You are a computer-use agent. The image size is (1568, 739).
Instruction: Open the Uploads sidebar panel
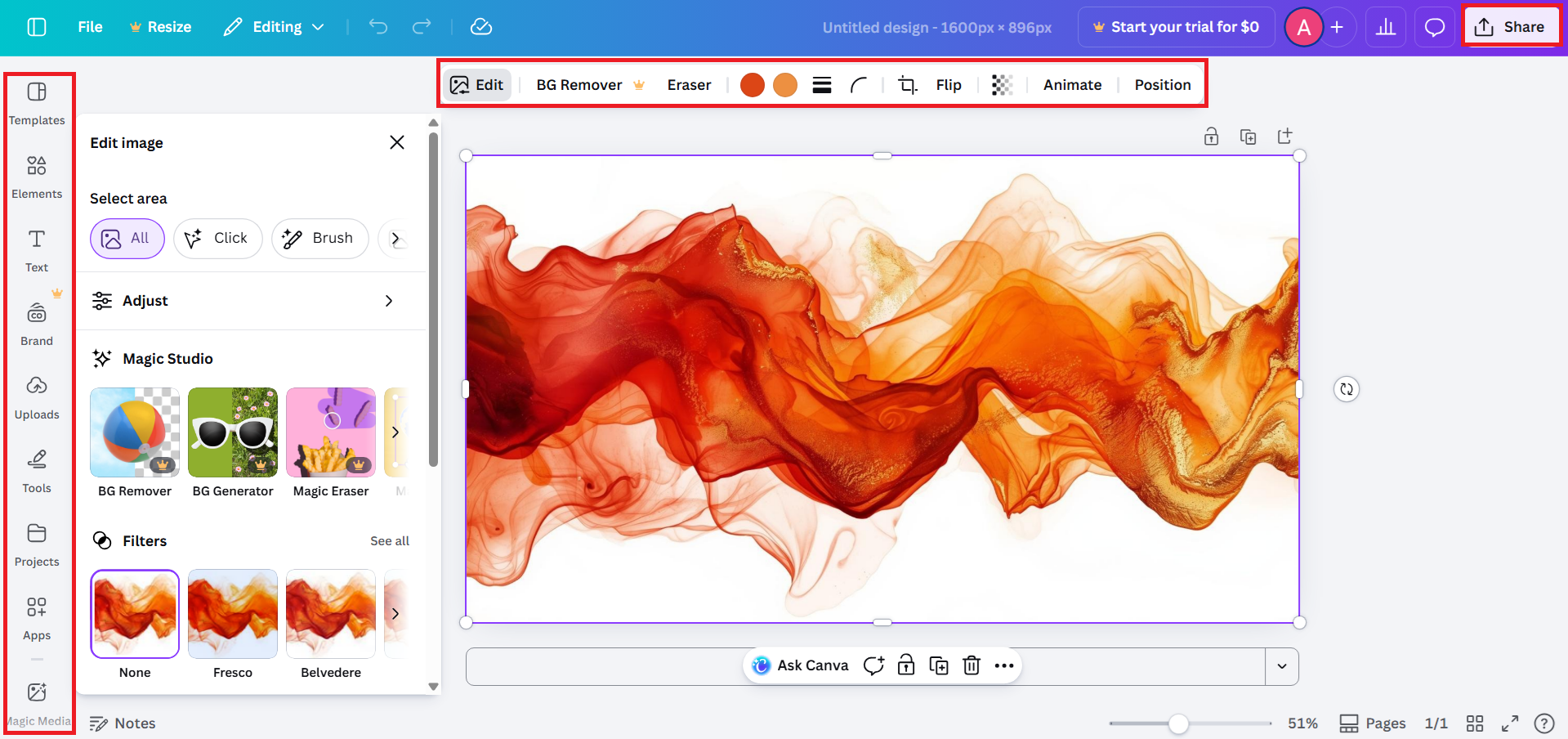click(37, 396)
